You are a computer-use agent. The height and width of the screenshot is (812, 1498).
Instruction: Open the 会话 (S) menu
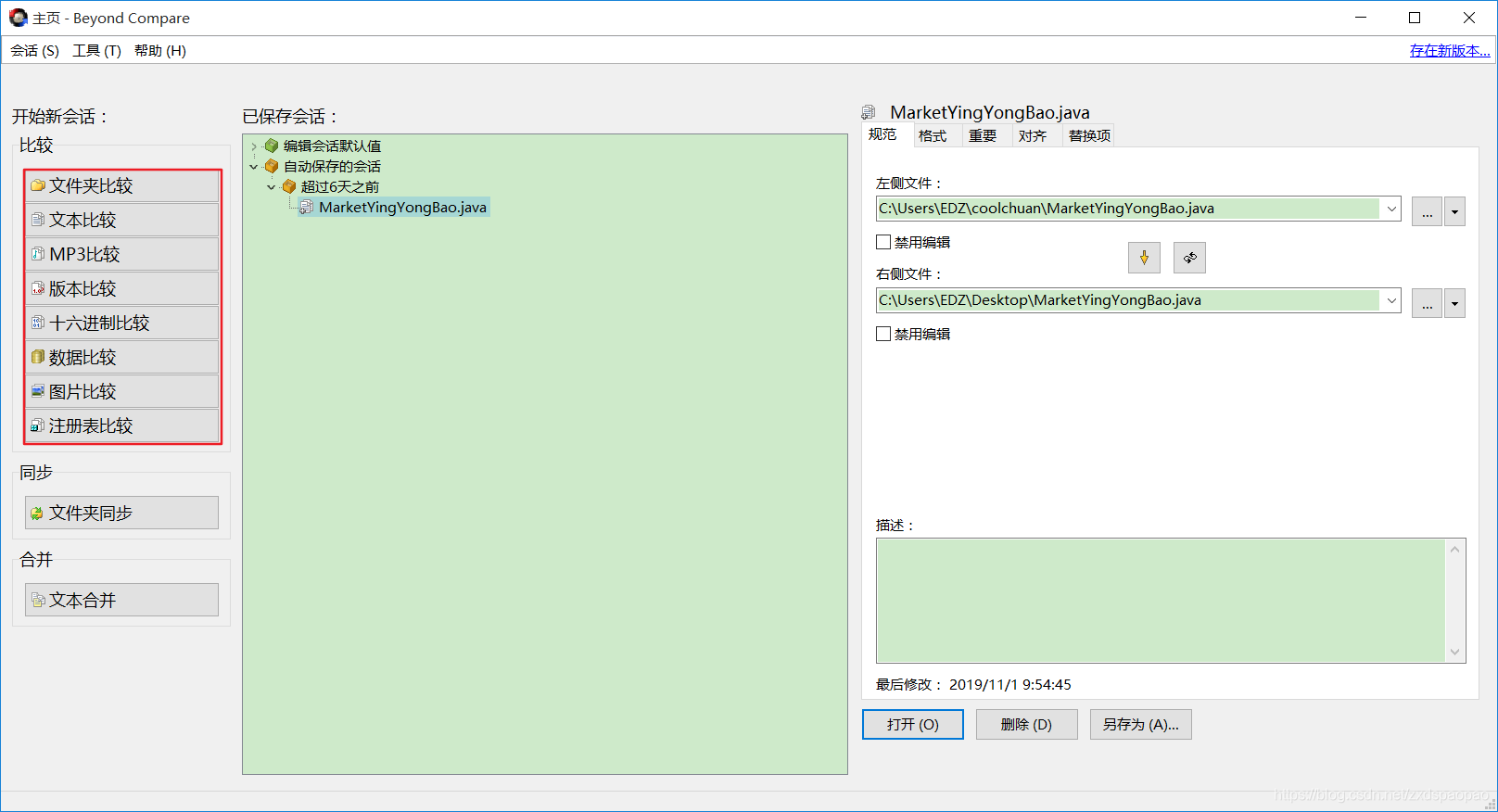35,50
